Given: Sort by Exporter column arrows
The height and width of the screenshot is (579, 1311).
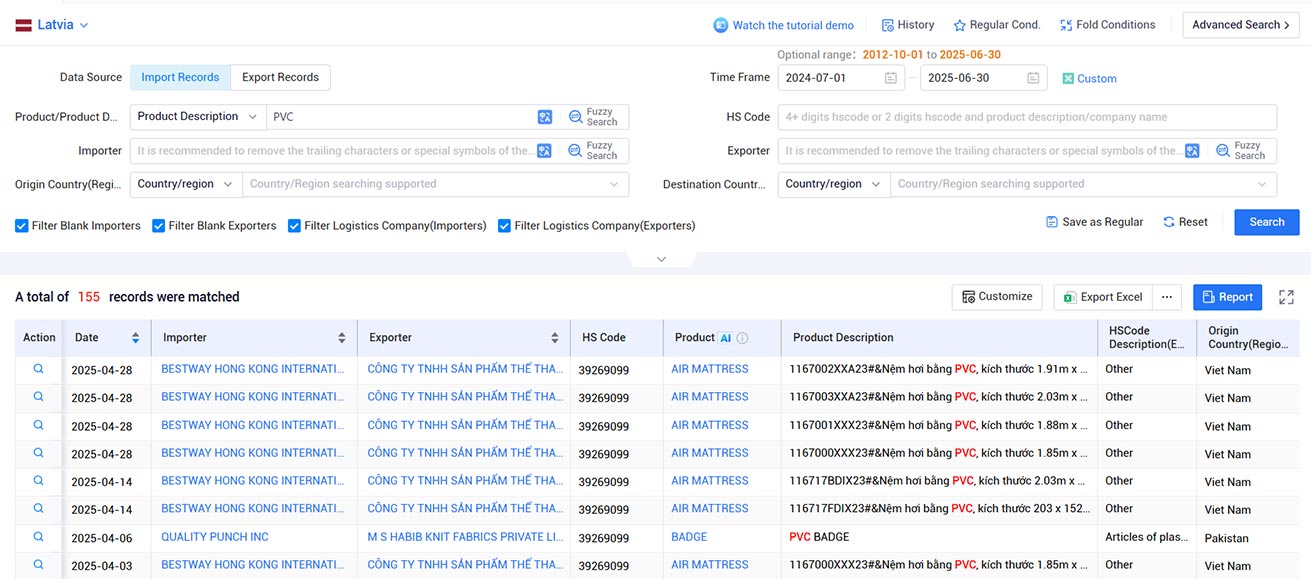Looking at the screenshot, I should pyautogui.click(x=555, y=338).
